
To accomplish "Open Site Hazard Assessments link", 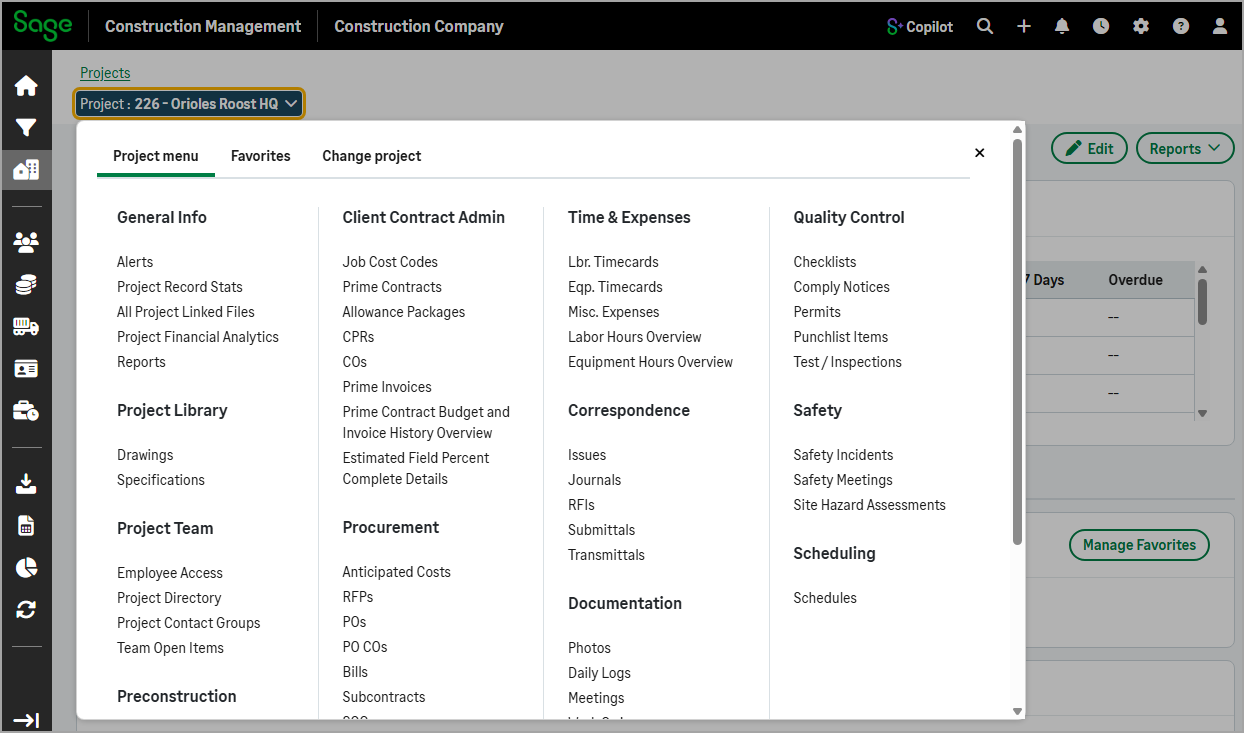I will pos(869,505).
